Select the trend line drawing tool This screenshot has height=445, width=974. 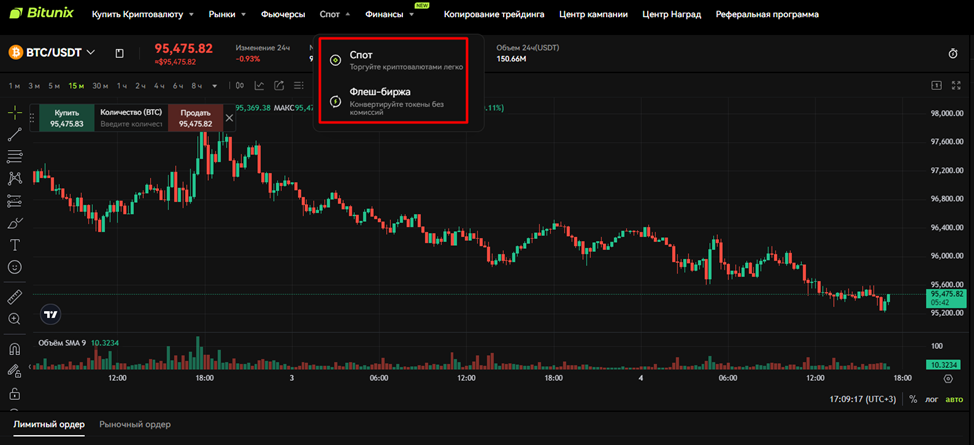pyautogui.click(x=15, y=134)
